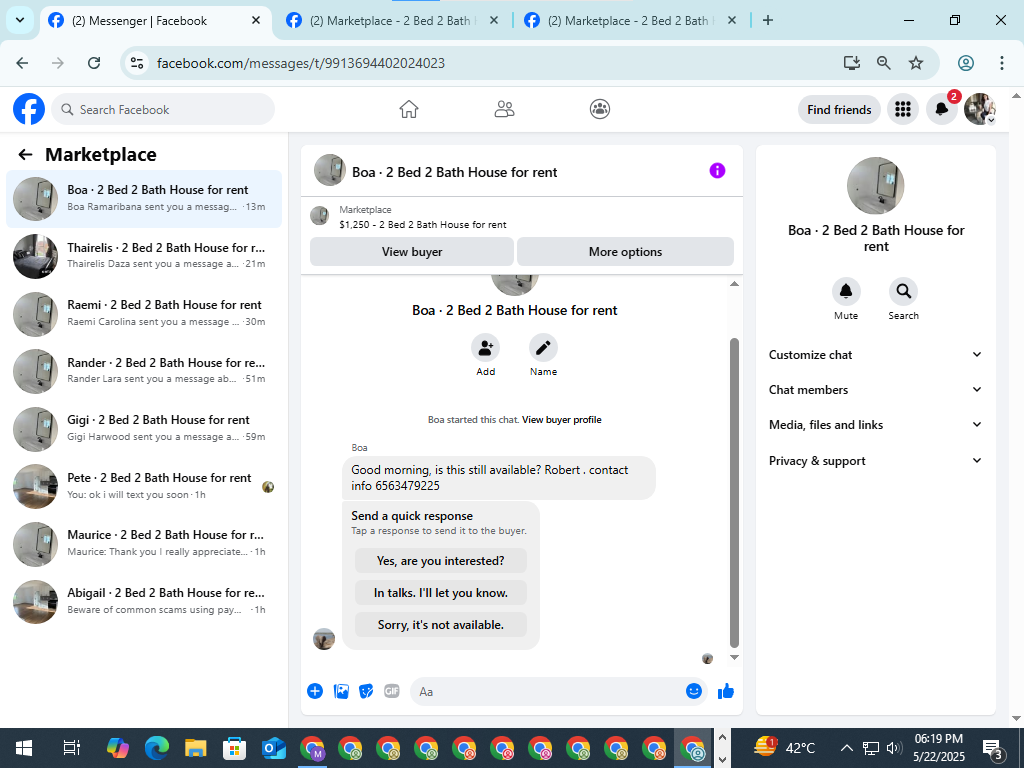The image size is (1024, 768).
Task: Reload the page
Action: (94, 63)
